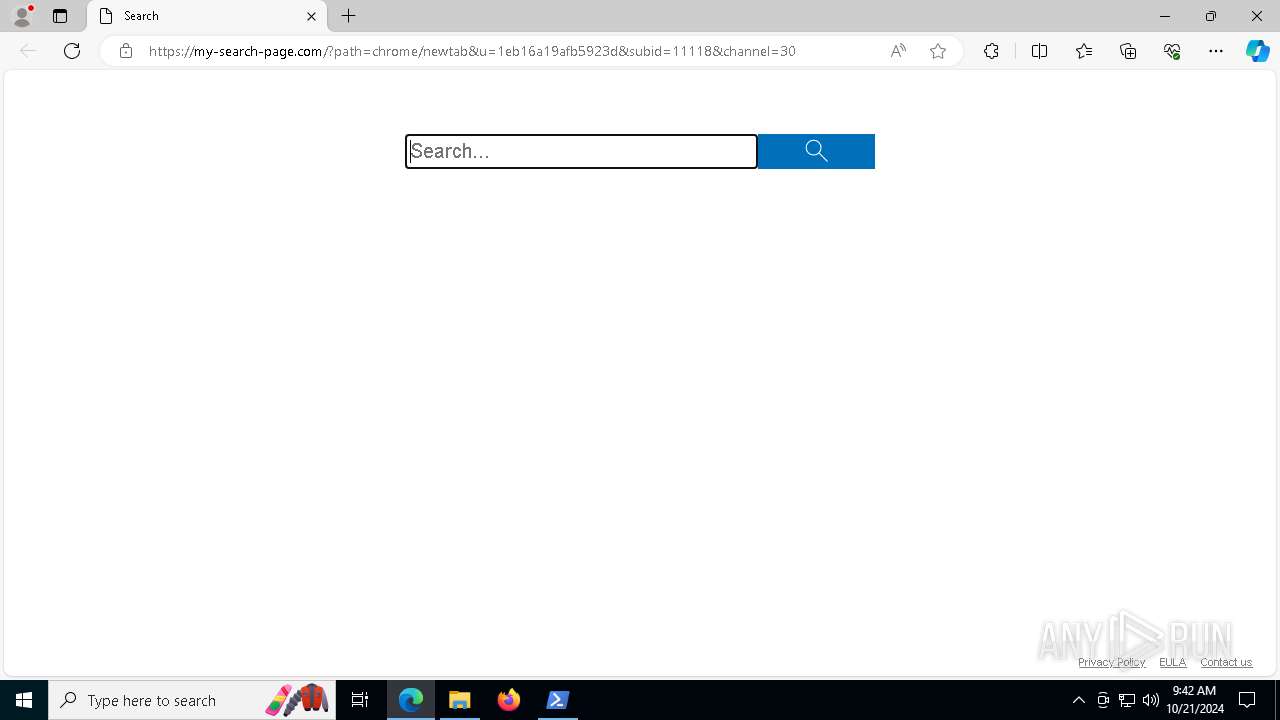Screen dimensions: 1280x720
Task: Close the Search tab
Action: point(311,16)
